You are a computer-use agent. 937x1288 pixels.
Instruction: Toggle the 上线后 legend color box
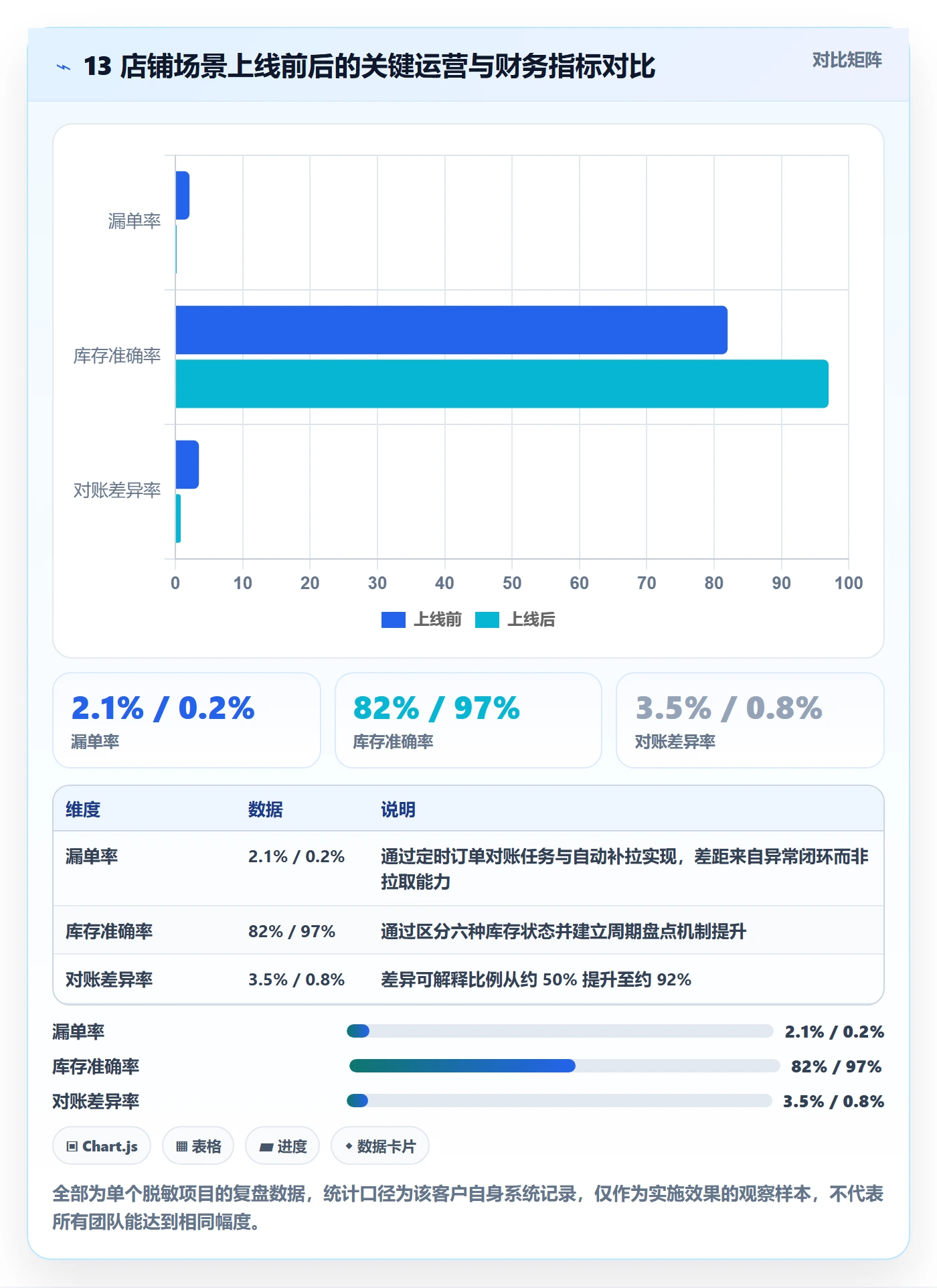487,620
